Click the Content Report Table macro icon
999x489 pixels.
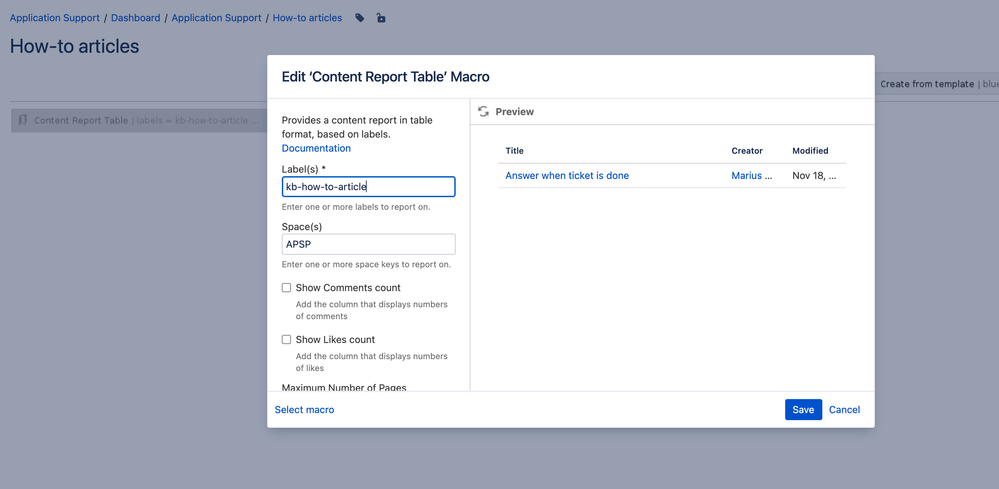[23, 120]
